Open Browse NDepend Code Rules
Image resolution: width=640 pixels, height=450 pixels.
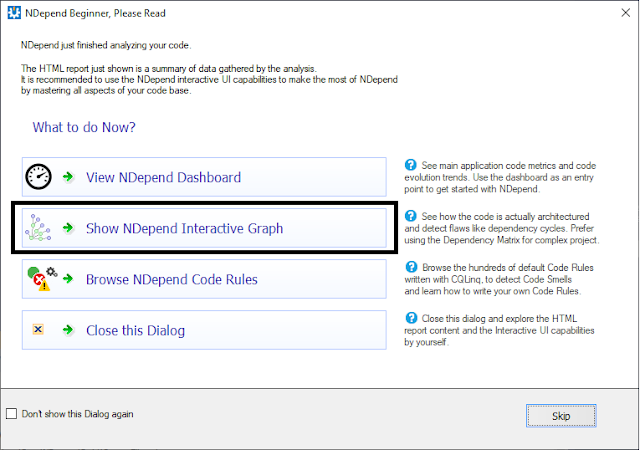tap(204, 279)
